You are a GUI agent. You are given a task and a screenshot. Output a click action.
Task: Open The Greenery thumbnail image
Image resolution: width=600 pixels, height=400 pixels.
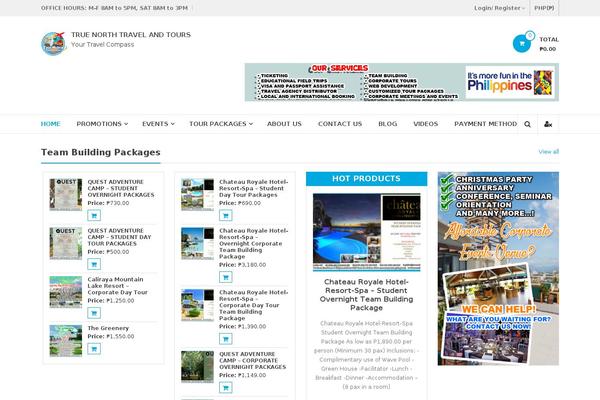click(x=65, y=341)
